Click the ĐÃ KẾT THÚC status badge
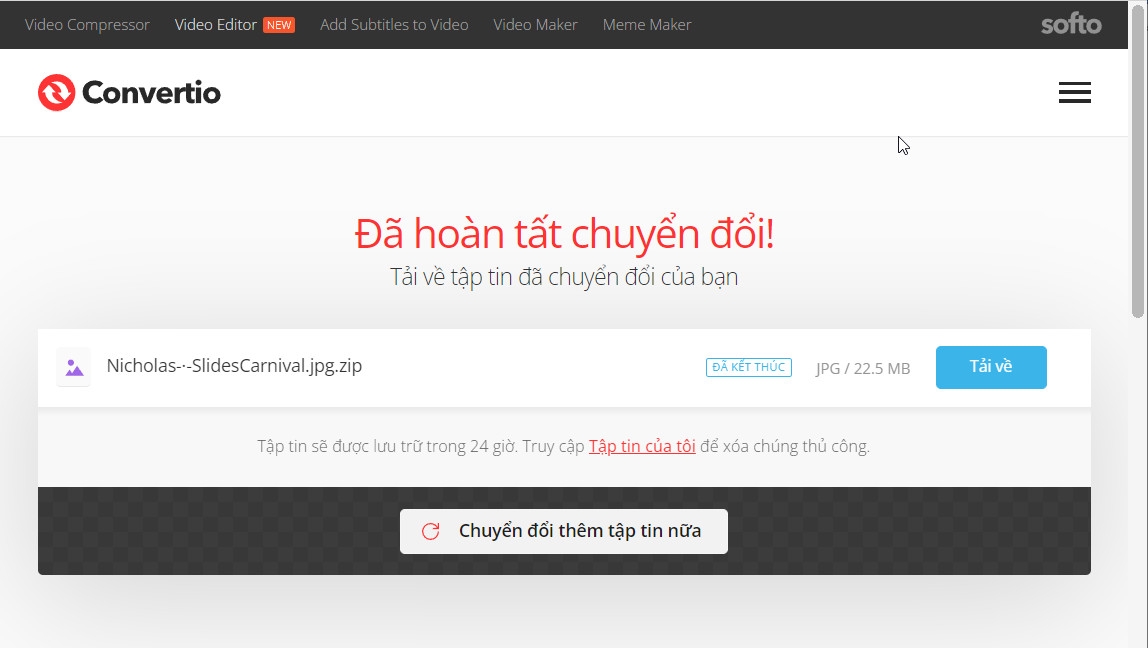Screen dimensions: 1148x648 pyautogui.click(x=748, y=367)
